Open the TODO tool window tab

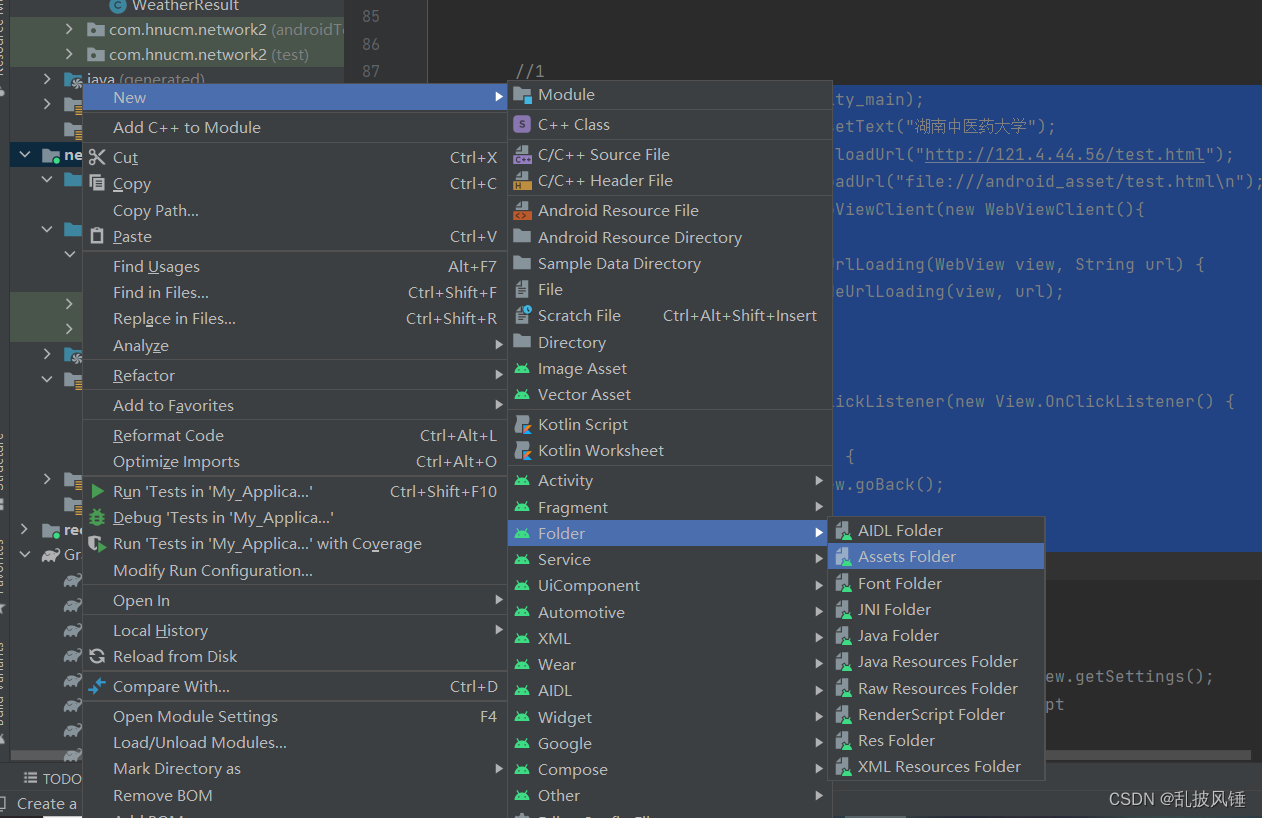(53, 779)
